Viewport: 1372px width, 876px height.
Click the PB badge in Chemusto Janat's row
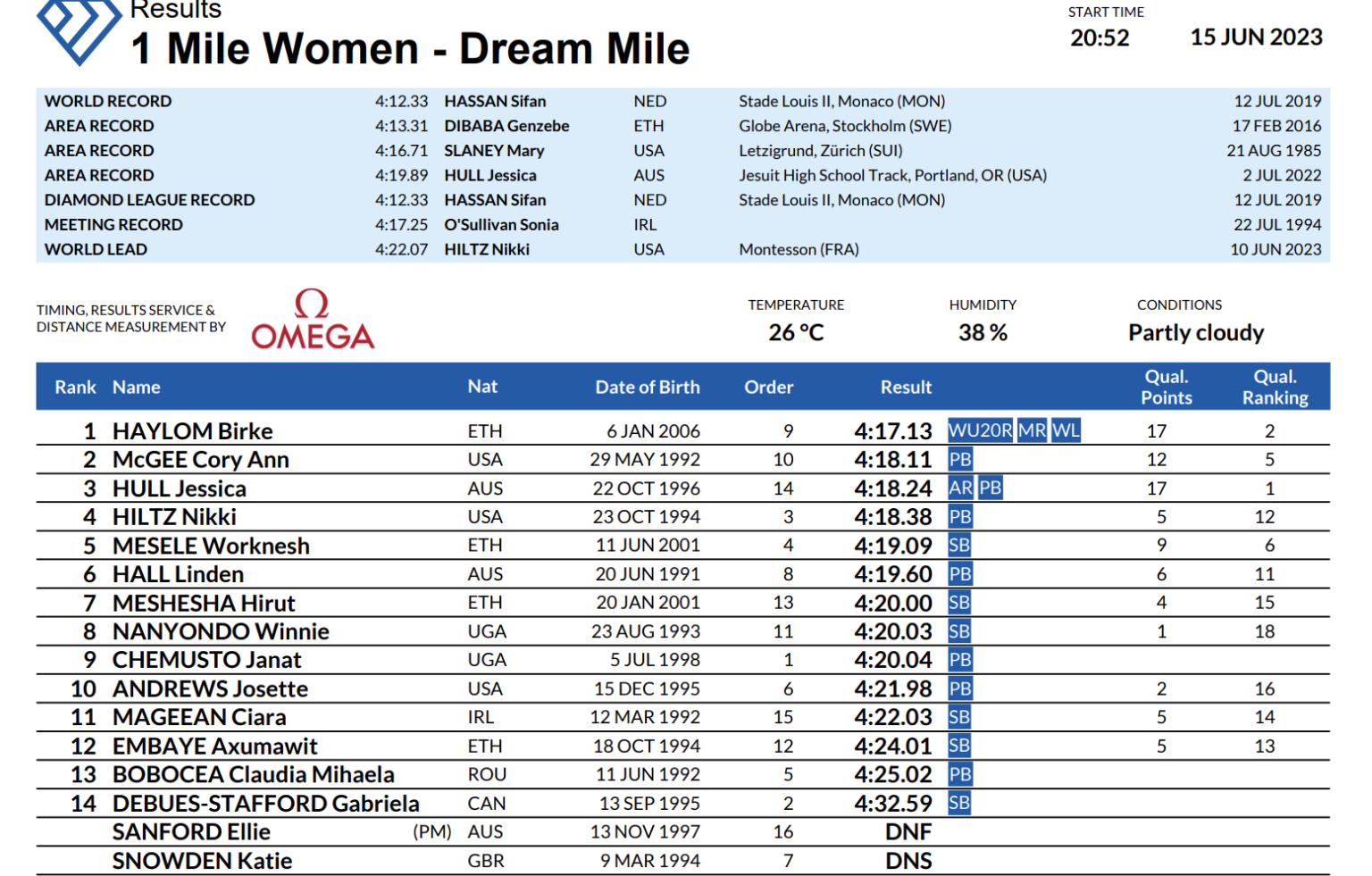[x=960, y=660]
